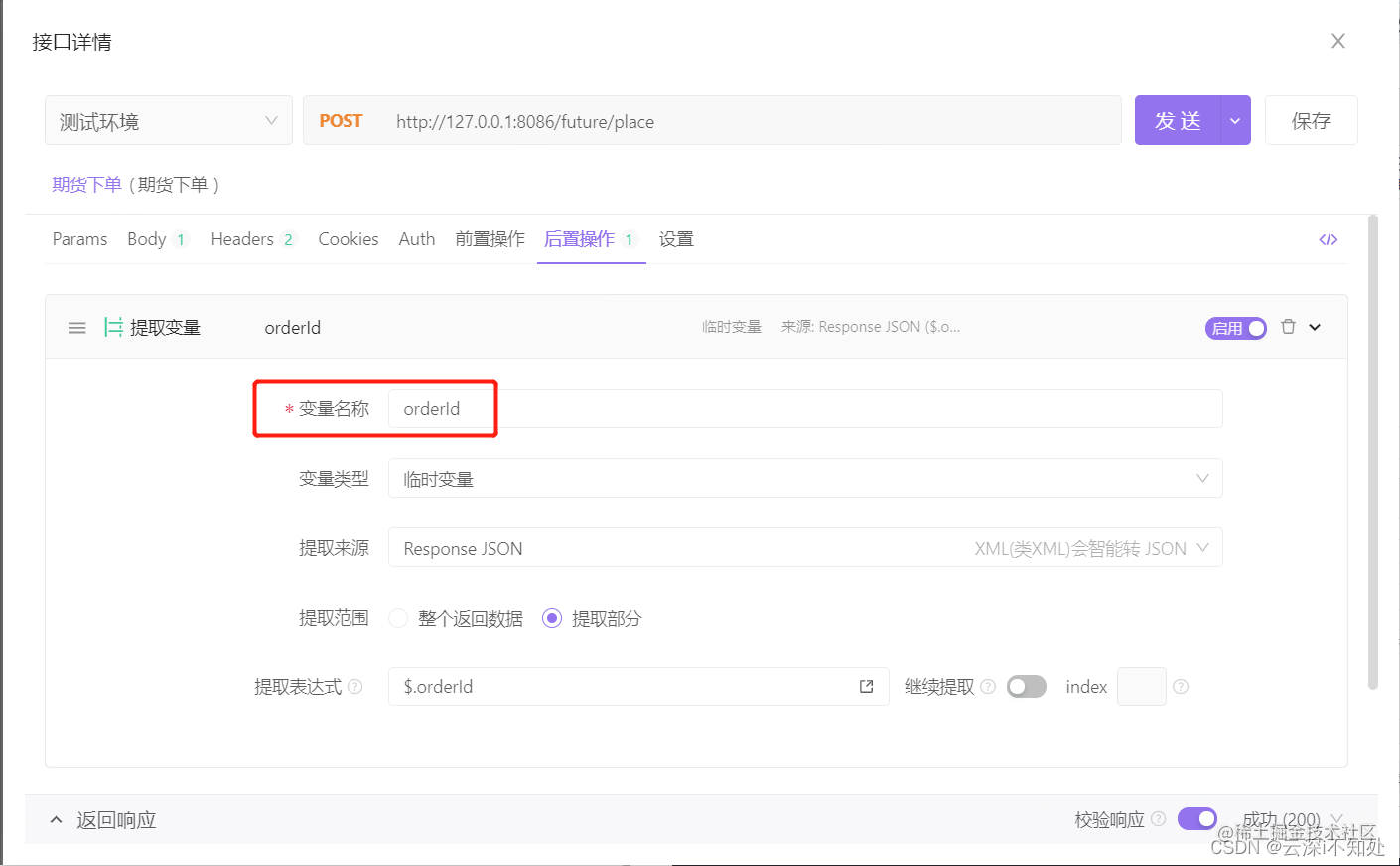Select the 整个返回数据 radio option
The image size is (1400, 866).
398,618
